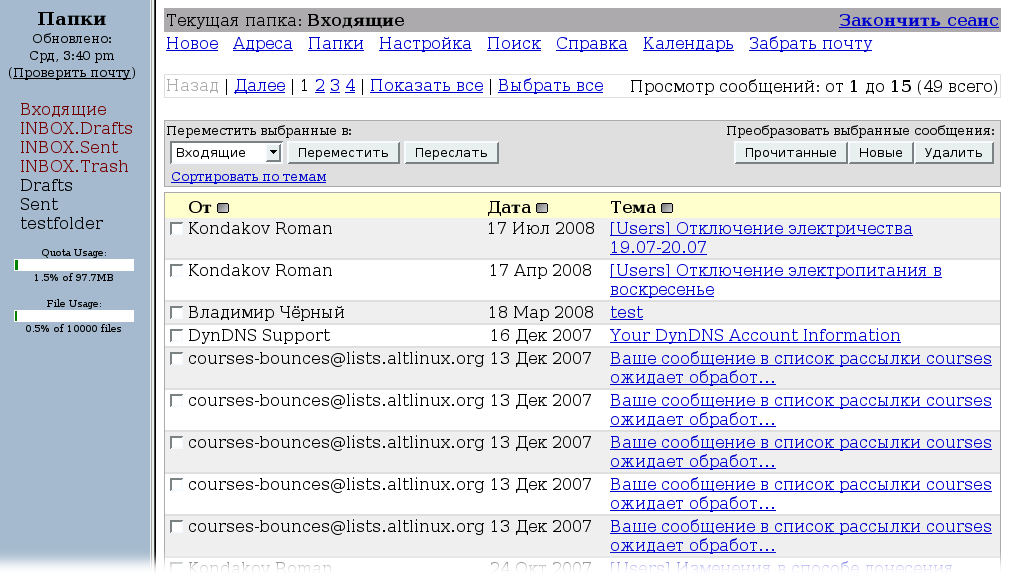Click Сортировать по темам link
This screenshot has height=573, width=1009.
(248, 177)
